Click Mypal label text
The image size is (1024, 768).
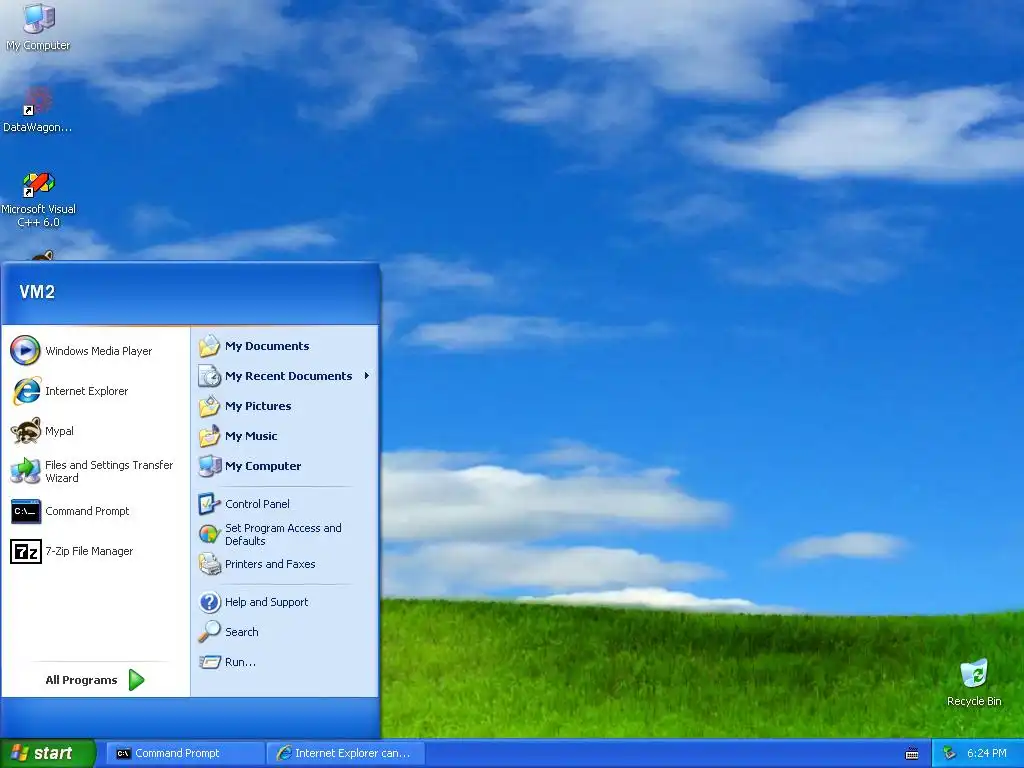pos(59,431)
